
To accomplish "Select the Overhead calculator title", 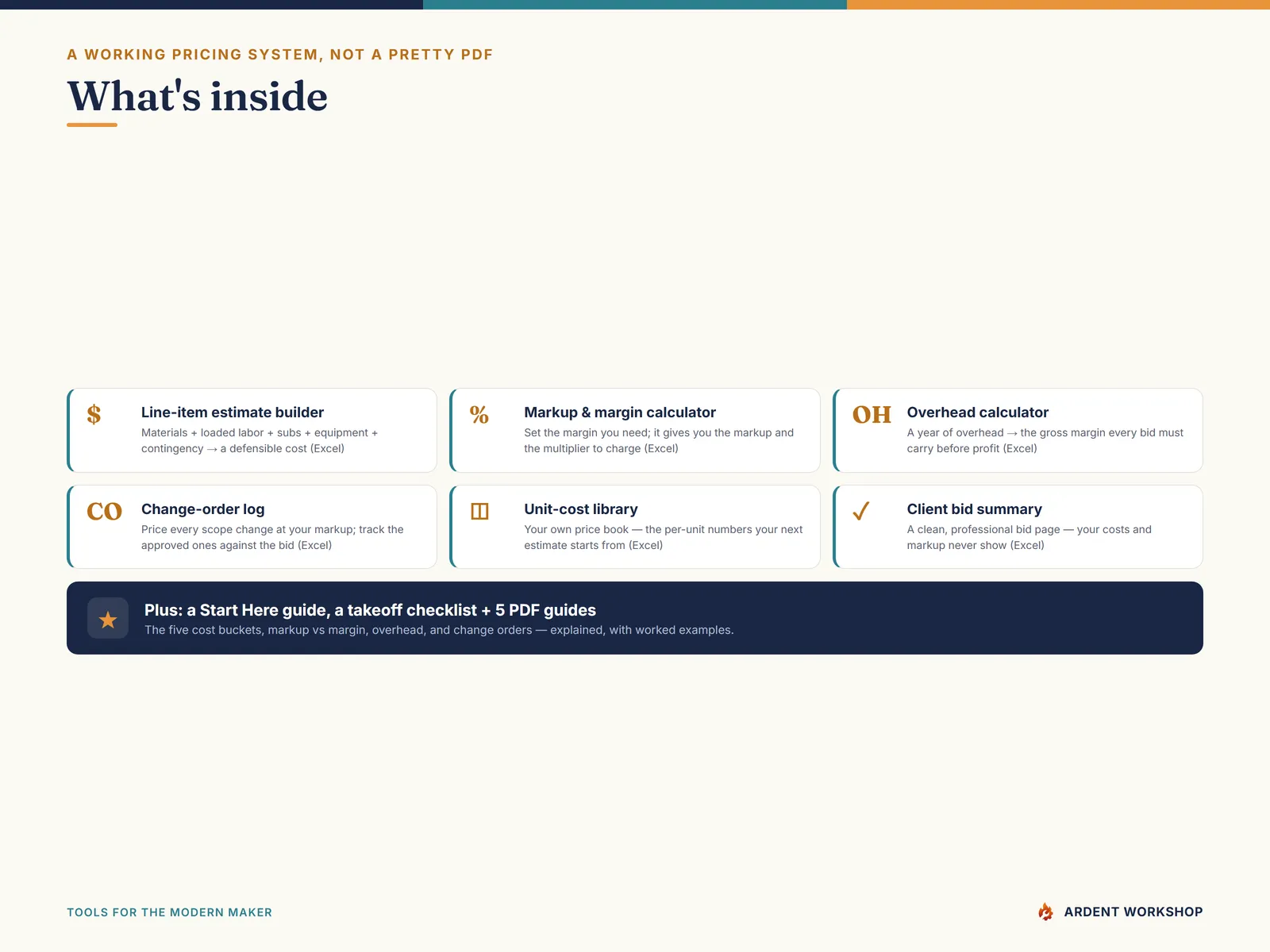I will (x=978, y=413).
